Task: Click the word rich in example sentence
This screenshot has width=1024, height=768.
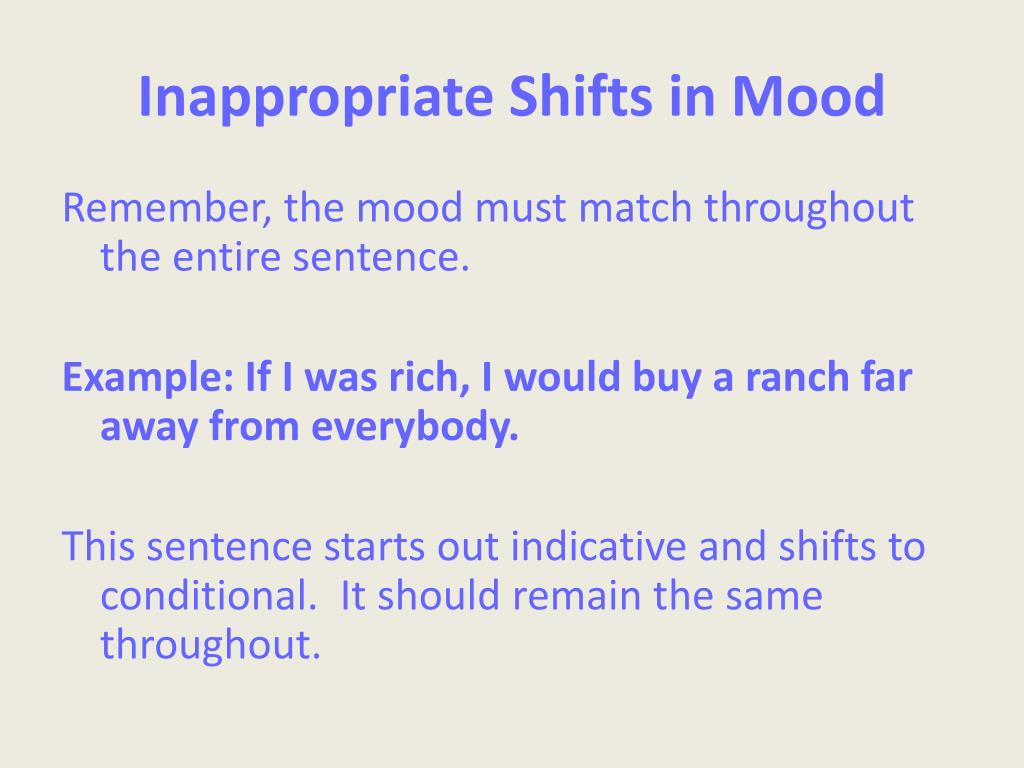Action: [429, 377]
